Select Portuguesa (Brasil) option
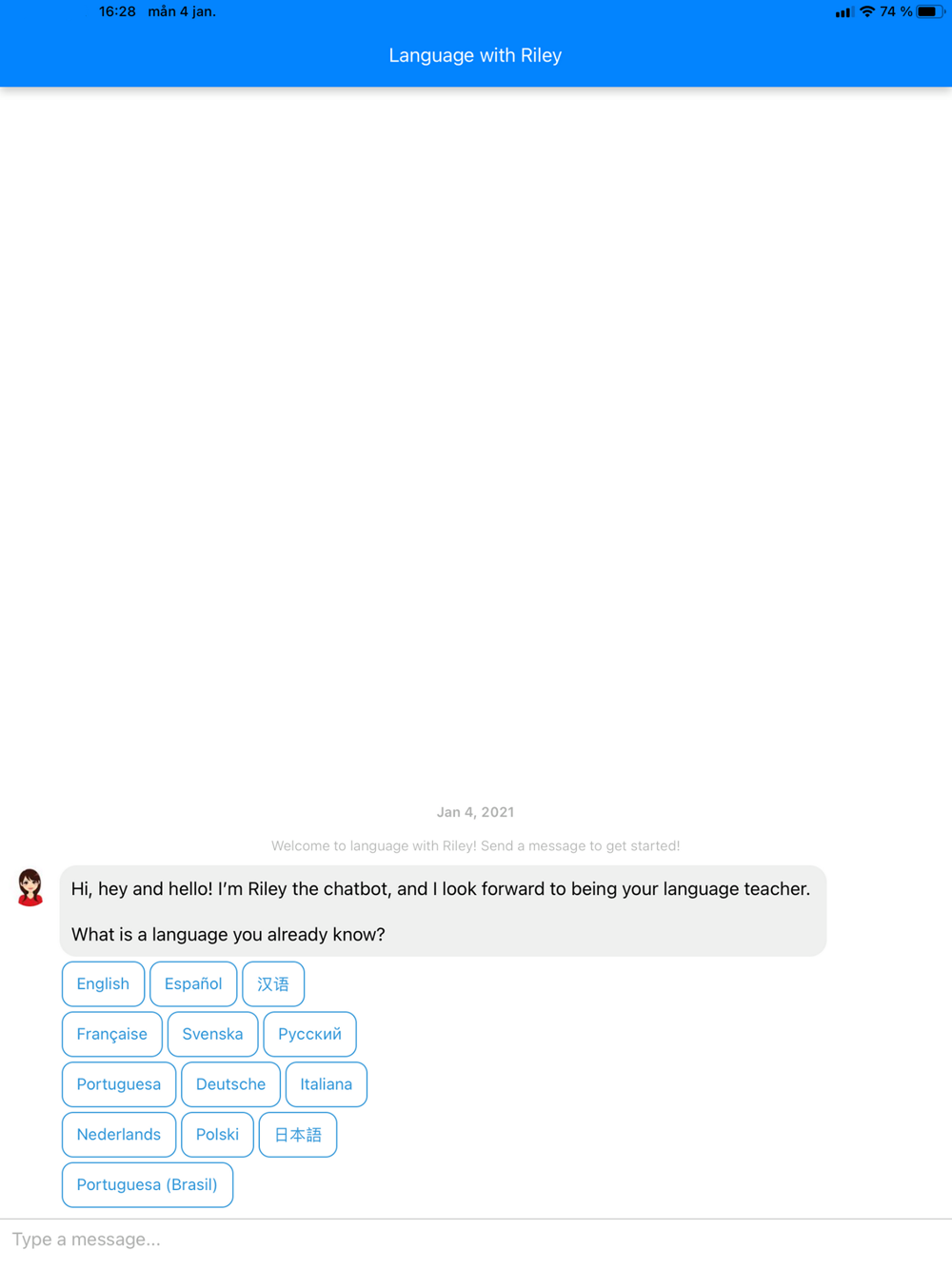Image resolution: width=952 pixels, height=1270 pixels. 148,1185
